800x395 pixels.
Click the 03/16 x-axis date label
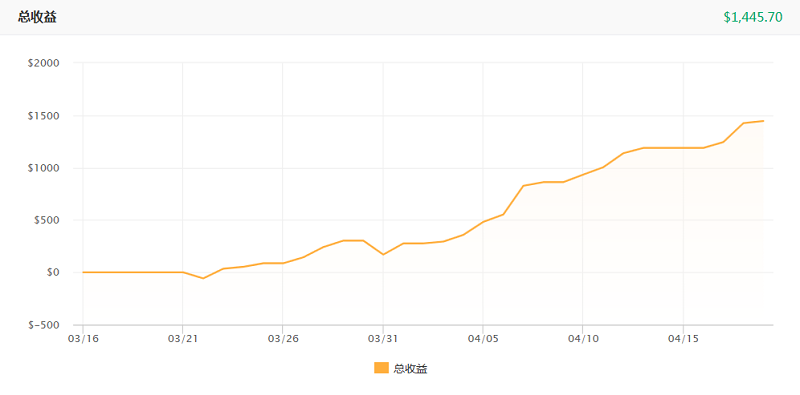[x=82, y=338]
